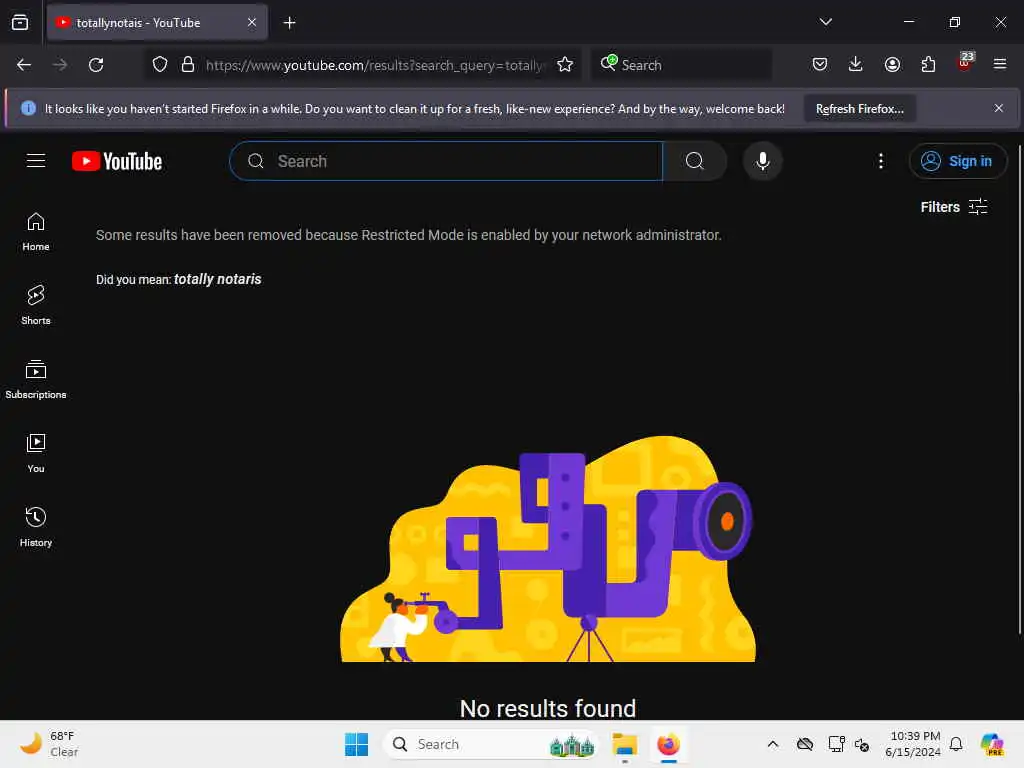Open the Firefox account icon
Screen dimensions: 1024x768
pyautogui.click(x=892, y=65)
